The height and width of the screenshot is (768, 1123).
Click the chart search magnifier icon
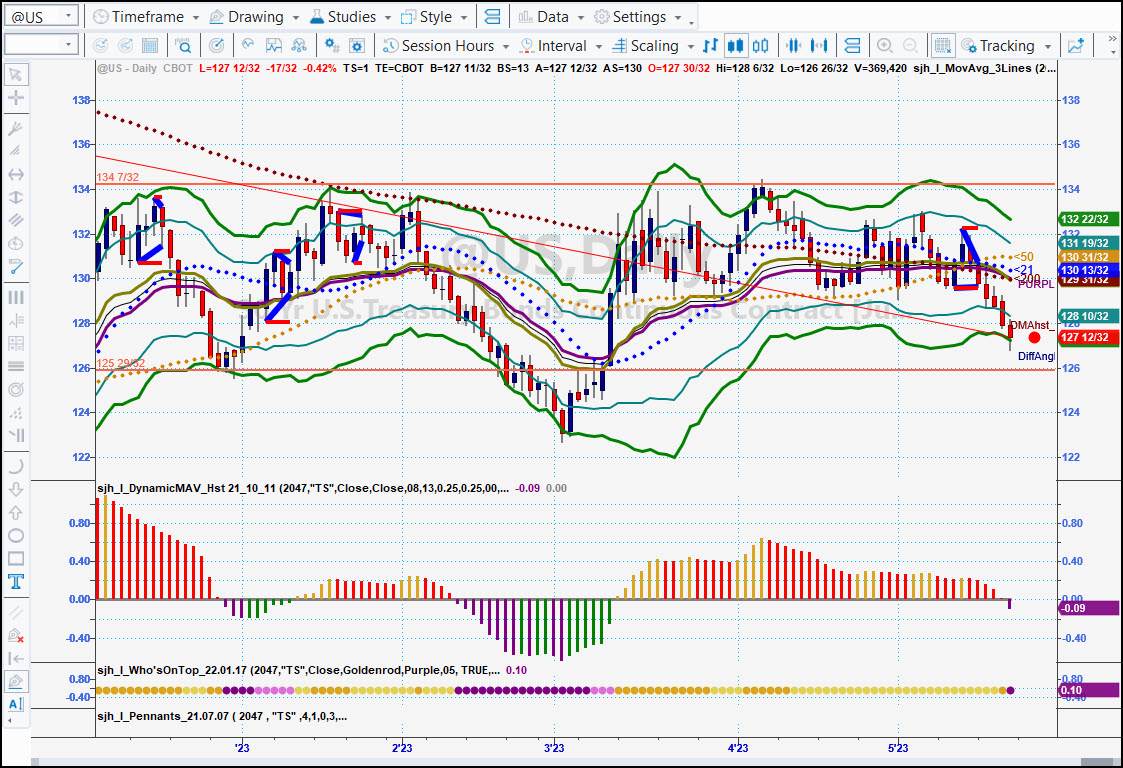[183, 46]
